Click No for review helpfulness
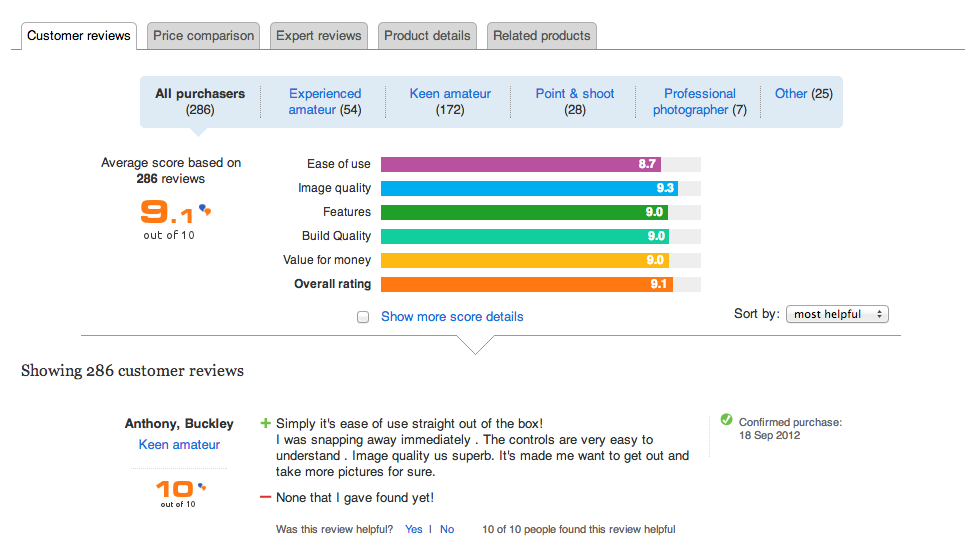Screen dimensions: 965x541 point(447,529)
